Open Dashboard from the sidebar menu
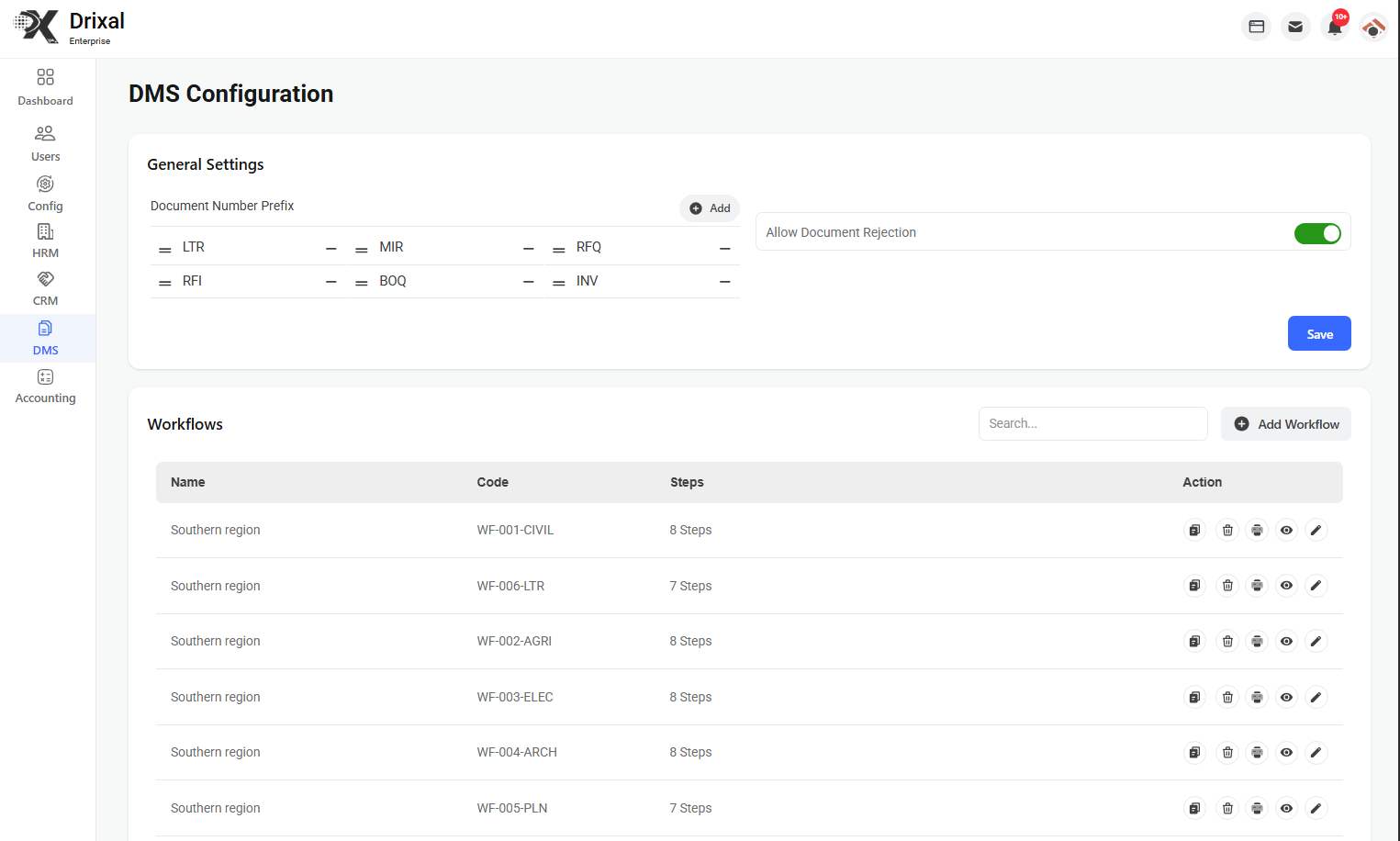 tap(45, 87)
